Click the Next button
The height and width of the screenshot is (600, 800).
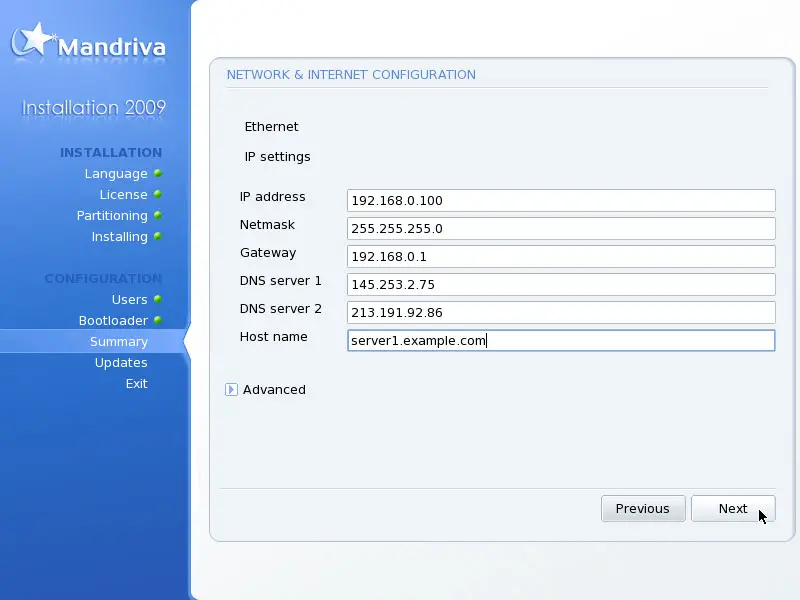click(733, 509)
